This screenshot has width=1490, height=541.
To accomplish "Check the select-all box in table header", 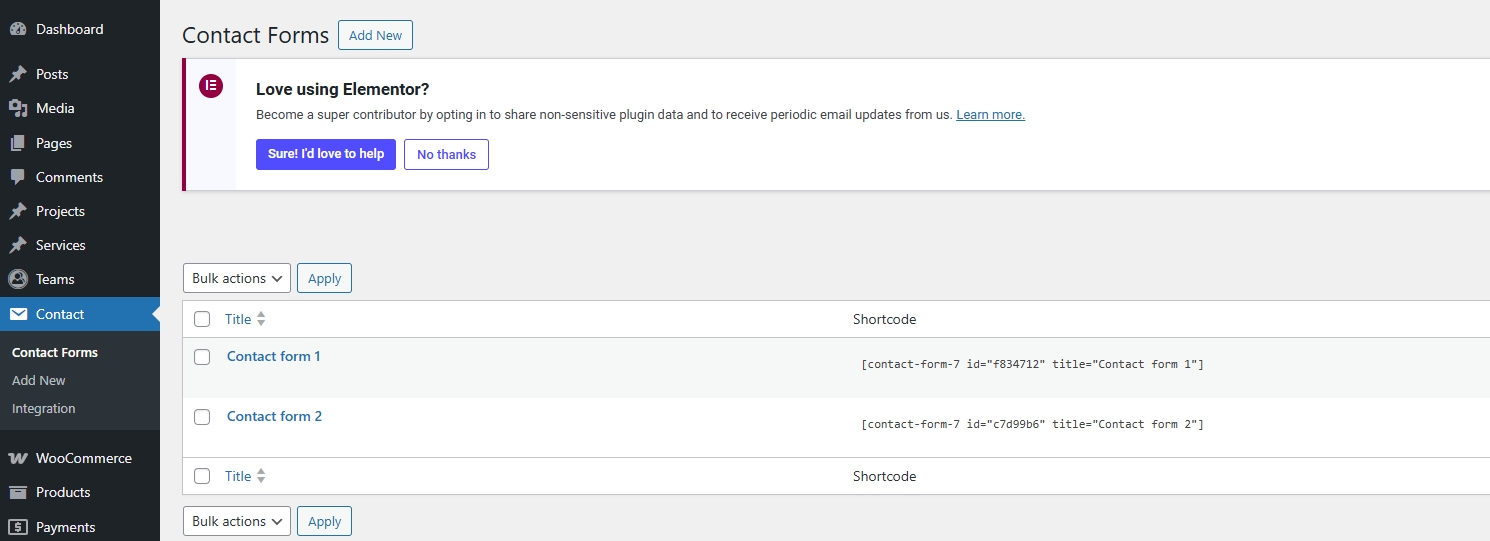I will 202,319.
